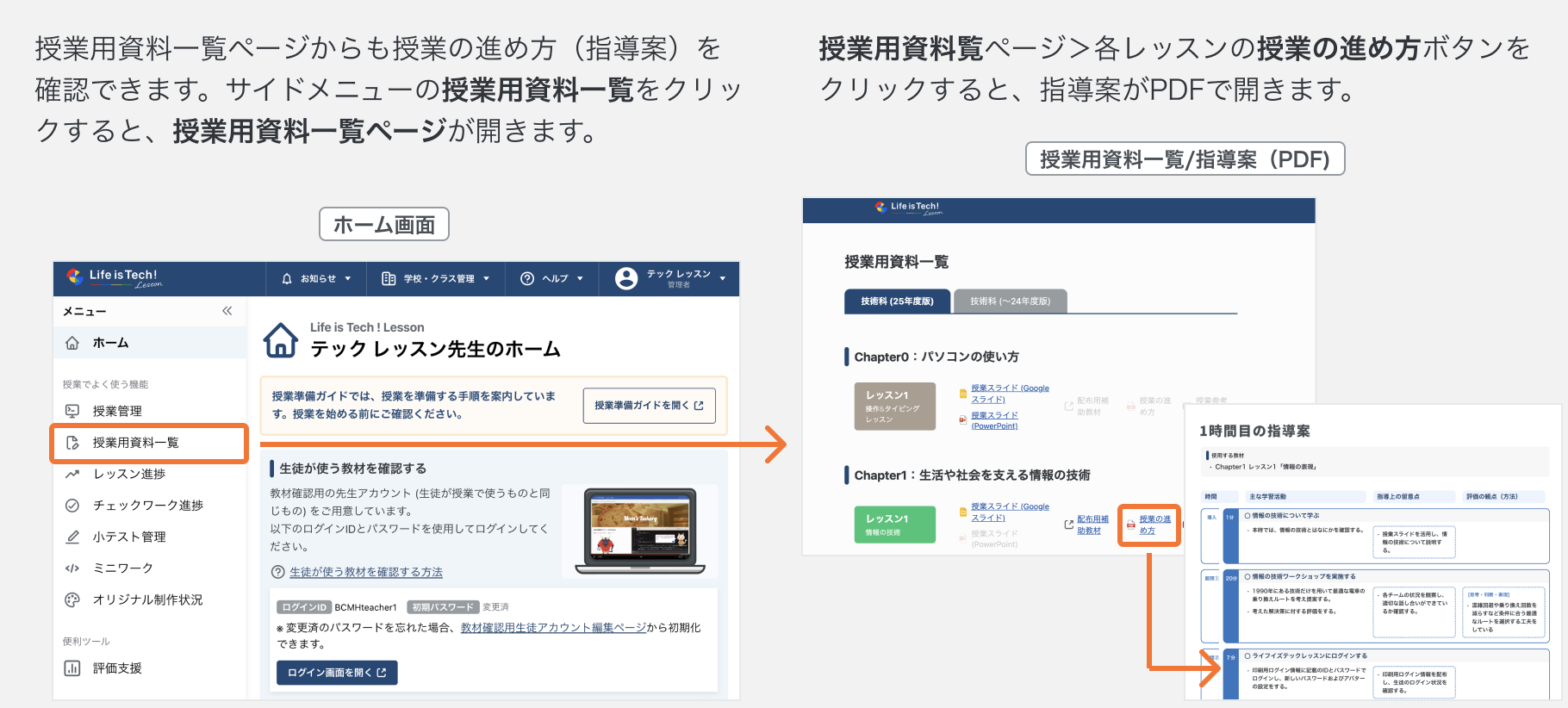Viewport: 1568px width, 708px height.
Task: Open the テック レッスン account dropdown arrow
Action: point(722,279)
